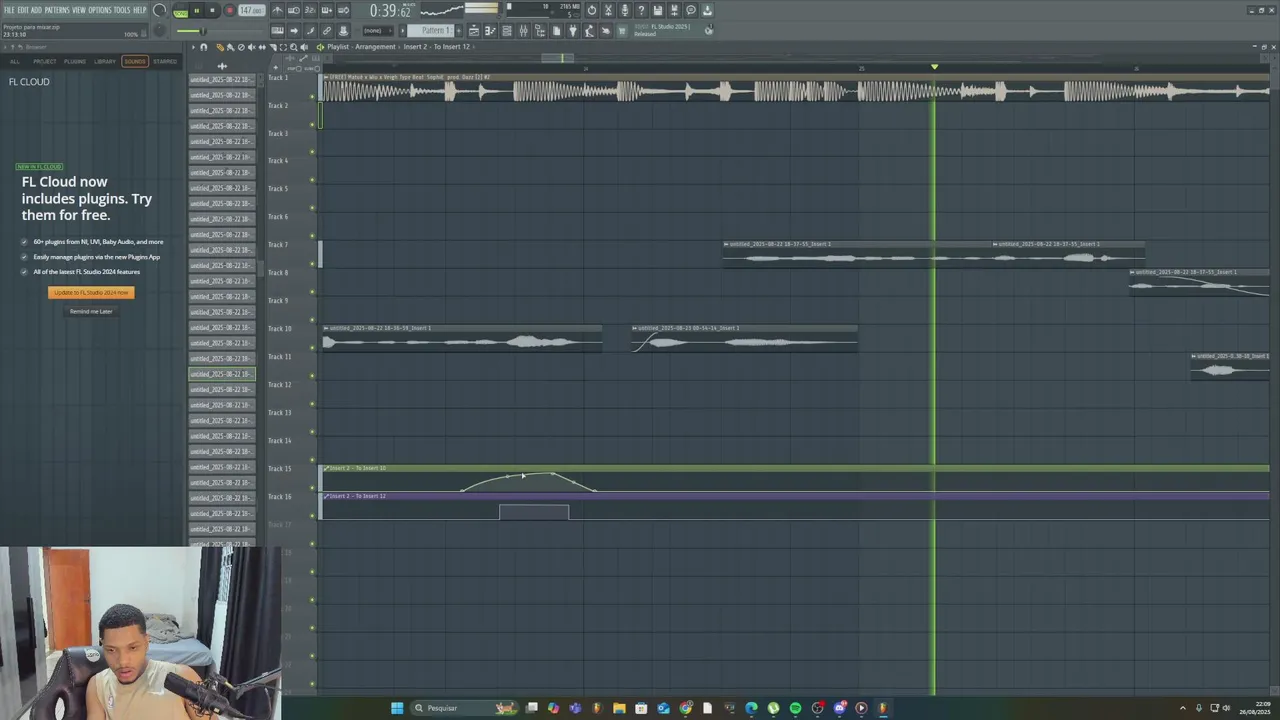Toggle the 3-2-1 countdown before recording
Image resolution: width=1280 pixels, height=720 pixels.
click(x=310, y=10)
